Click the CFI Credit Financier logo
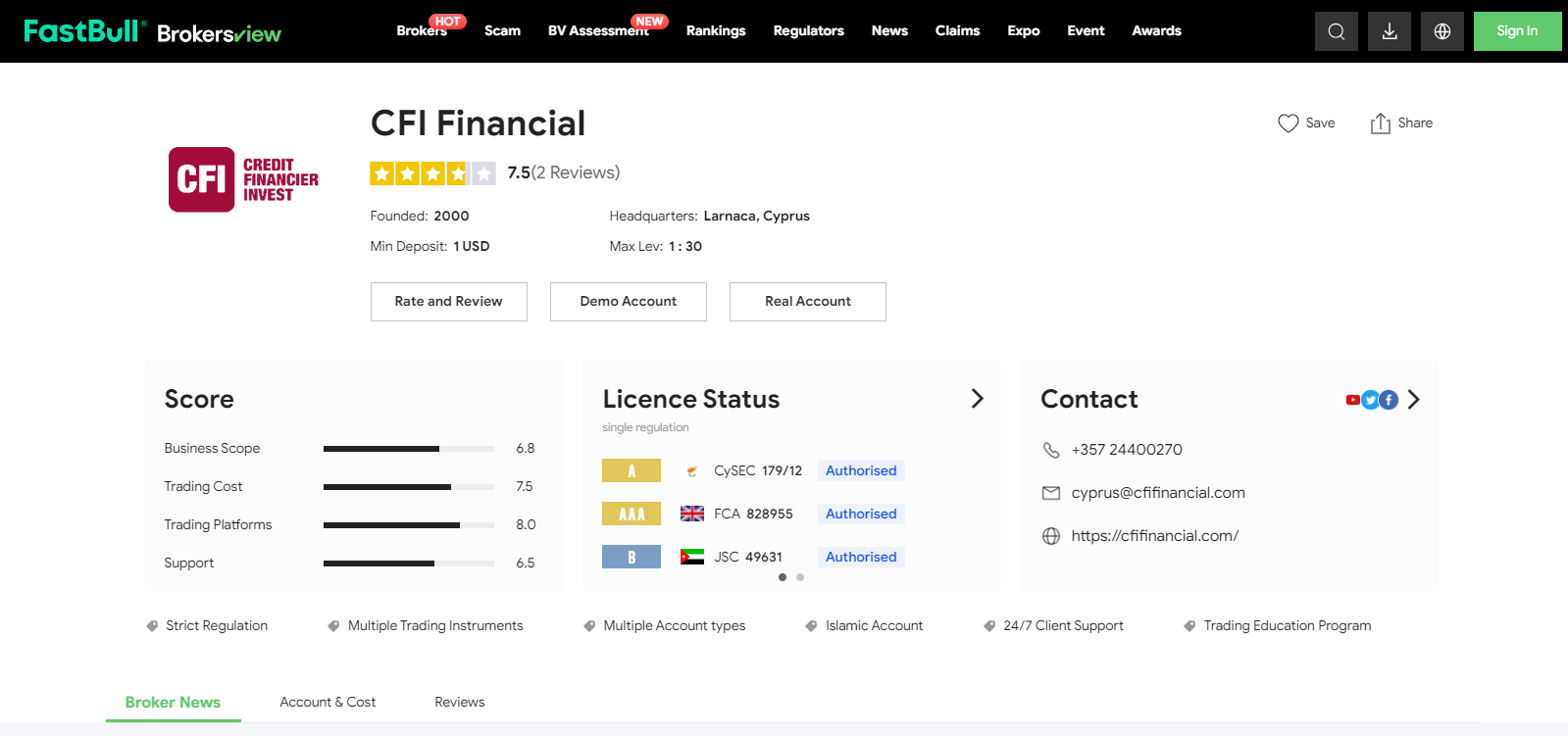Image resolution: width=1568 pixels, height=736 pixels. pos(244,179)
